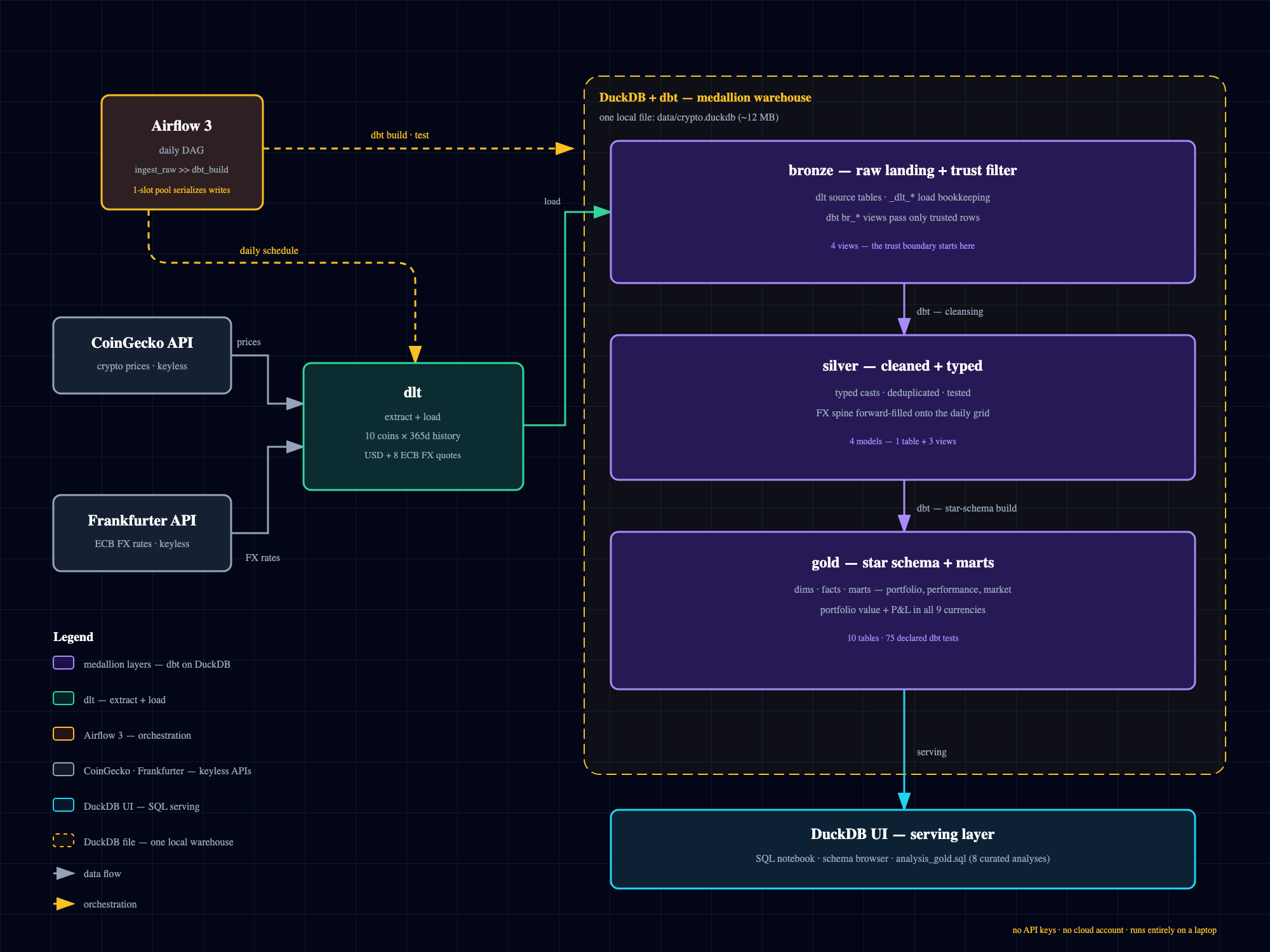This screenshot has width=1270, height=952.
Task: Click 'DuckDB + dbt — medallion warehouse' title
Action: coord(705,98)
